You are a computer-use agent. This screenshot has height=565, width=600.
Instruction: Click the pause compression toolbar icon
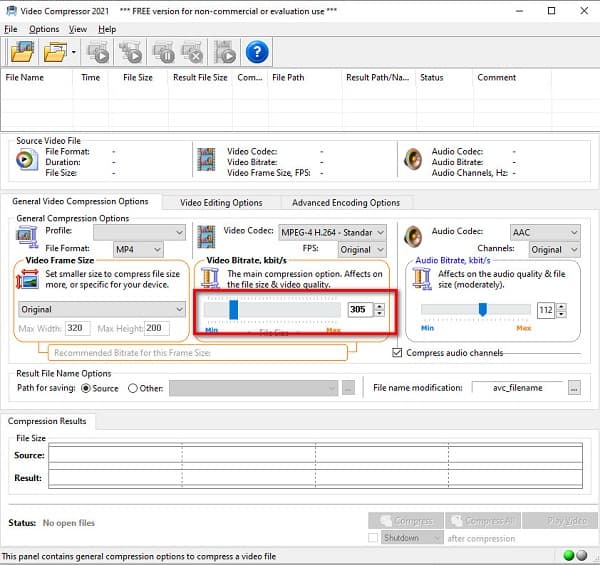(x=163, y=52)
